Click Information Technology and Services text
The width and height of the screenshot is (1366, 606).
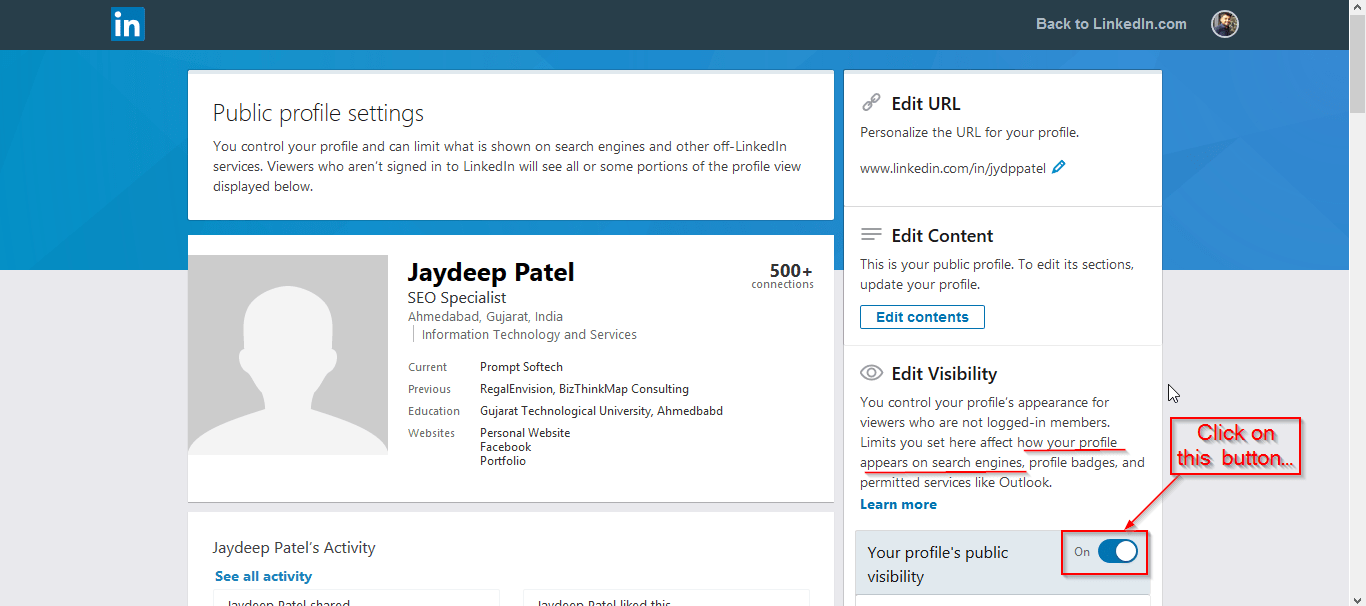click(529, 335)
